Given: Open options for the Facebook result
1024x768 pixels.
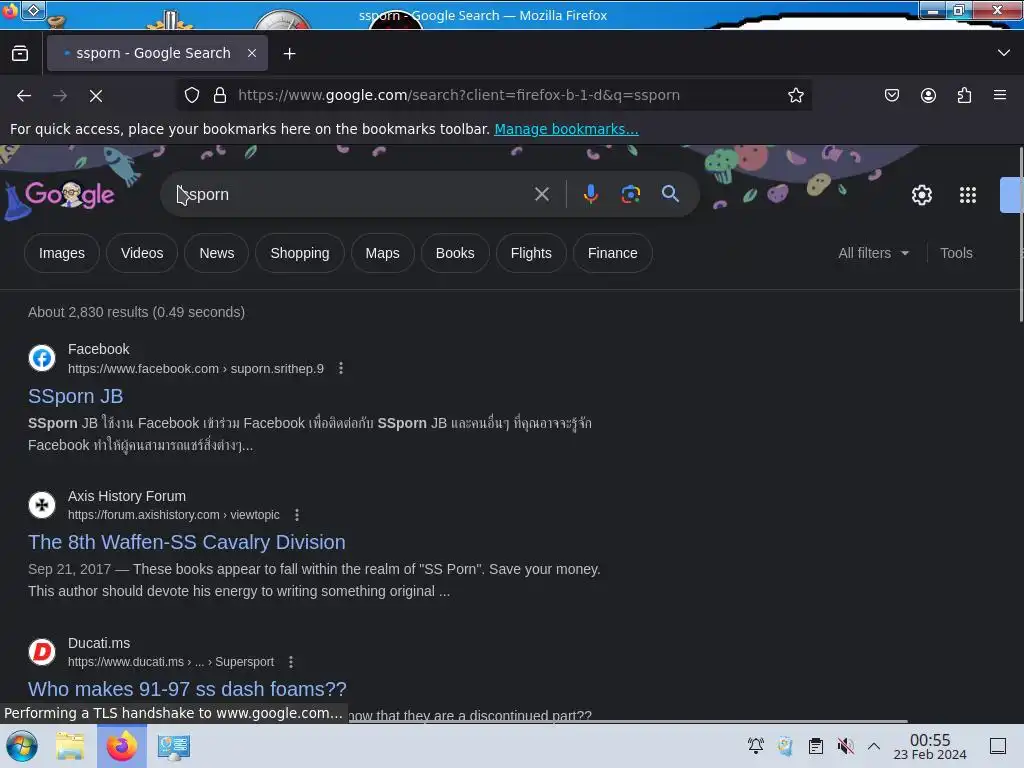Looking at the screenshot, I should coord(341,368).
